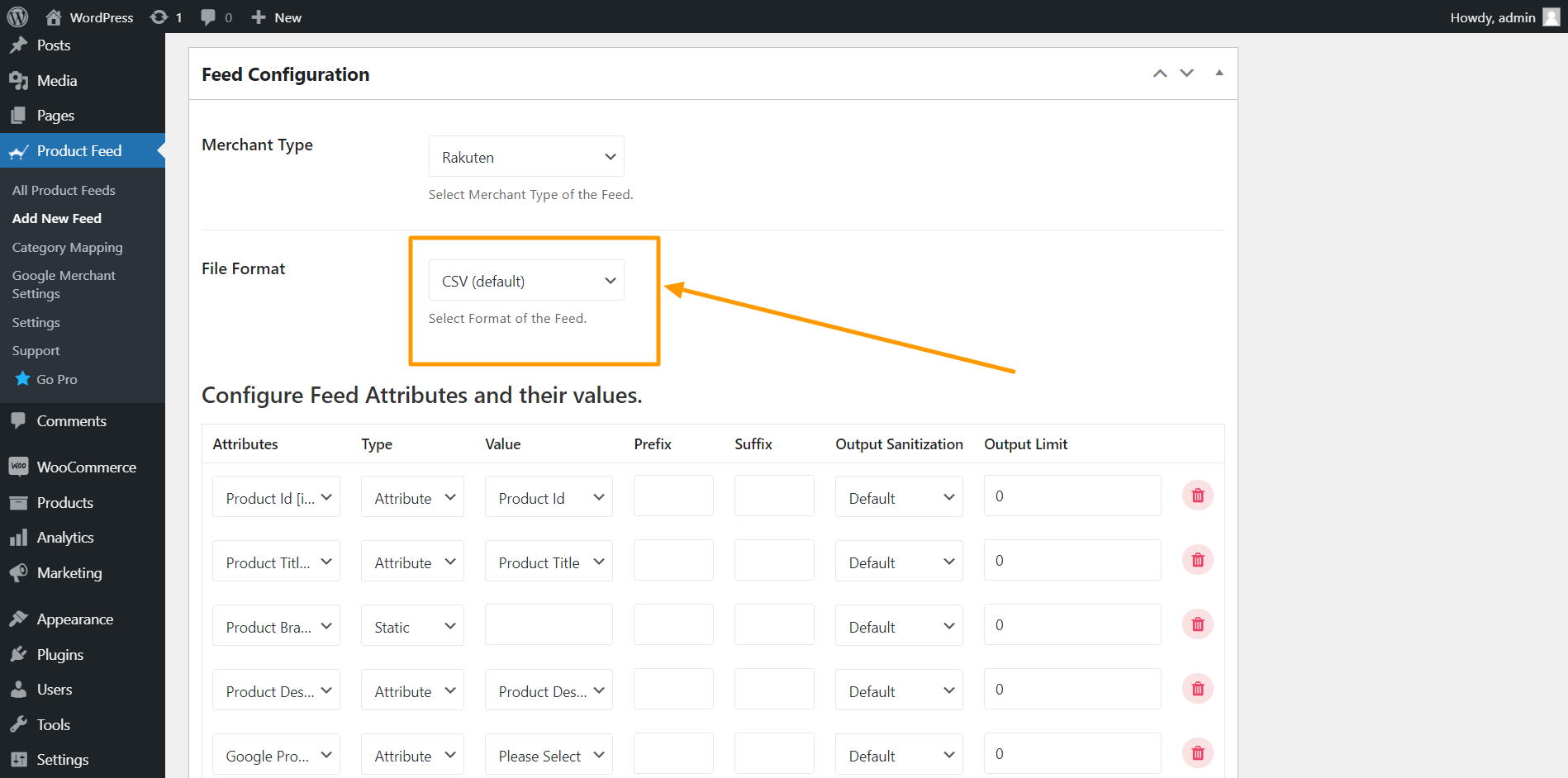
Task: Open the updates icon showing 1 update
Action: [159, 17]
